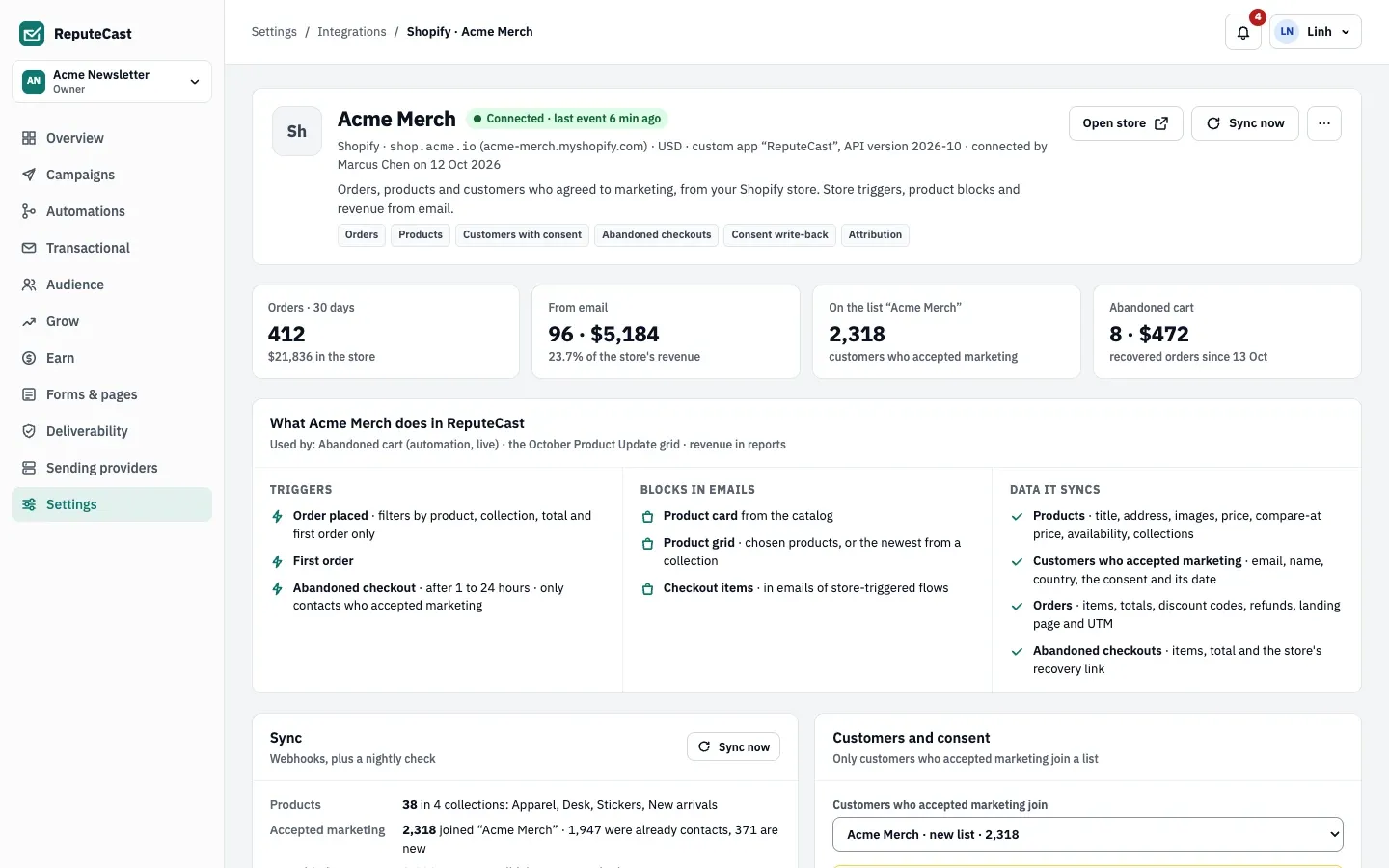
Task: Click the Settings sliders icon
Action: pyautogui.click(x=29, y=504)
